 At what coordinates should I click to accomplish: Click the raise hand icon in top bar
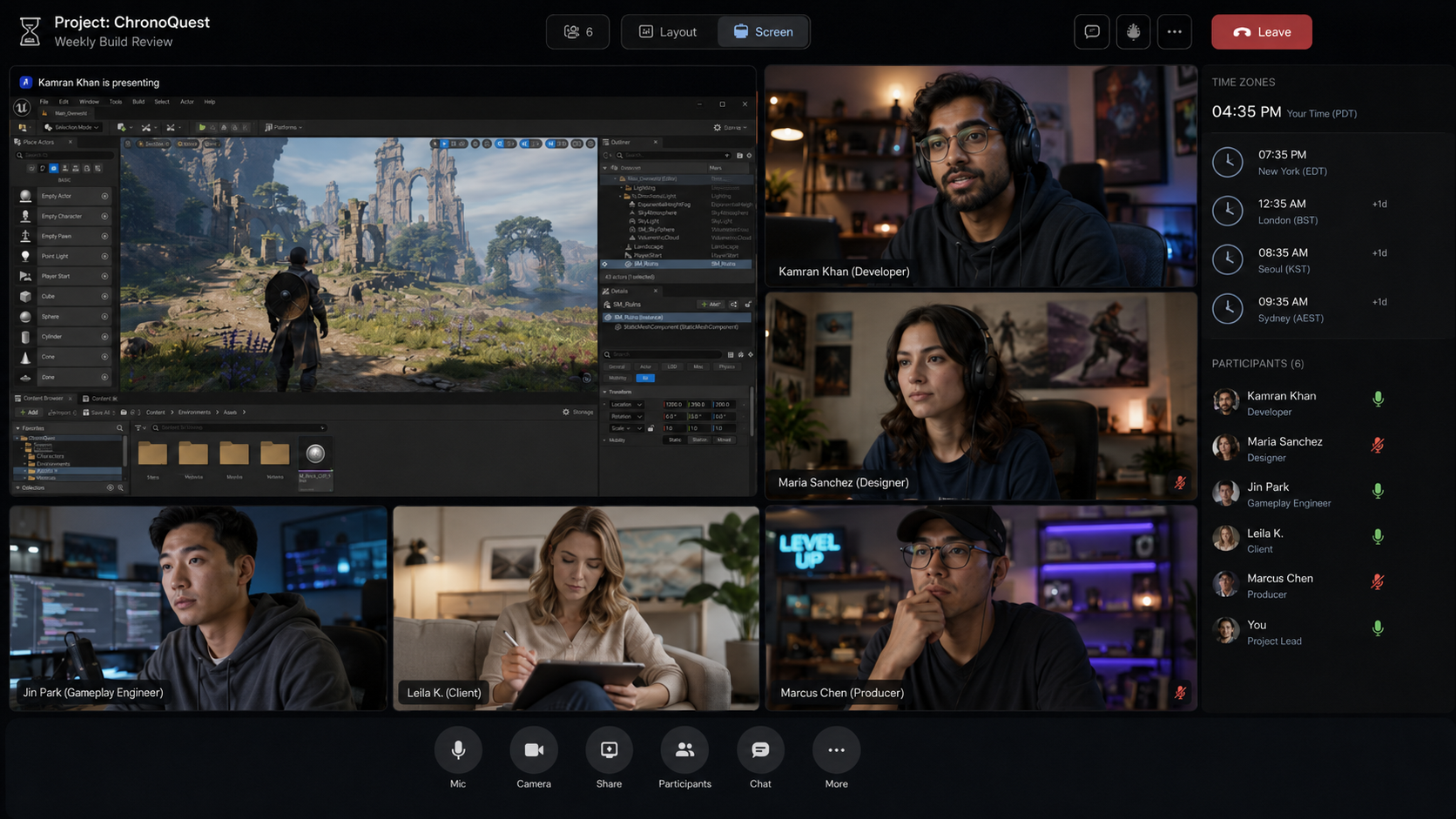point(1133,32)
